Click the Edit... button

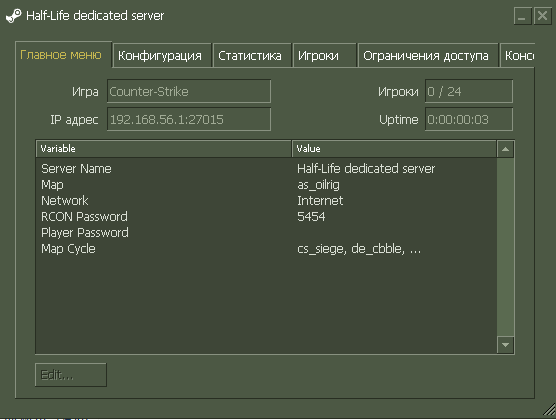[71, 375]
